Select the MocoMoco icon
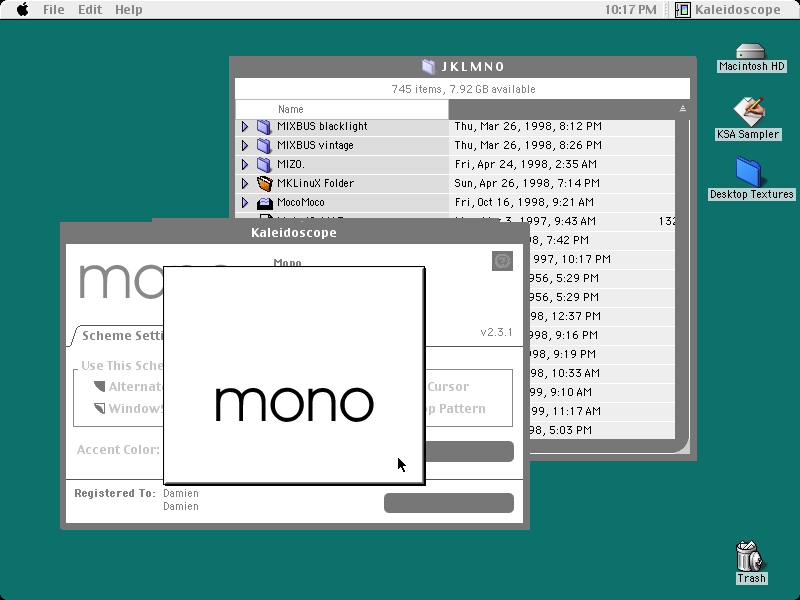The height and width of the screenshot is (600, 800). tap(264, 203)
